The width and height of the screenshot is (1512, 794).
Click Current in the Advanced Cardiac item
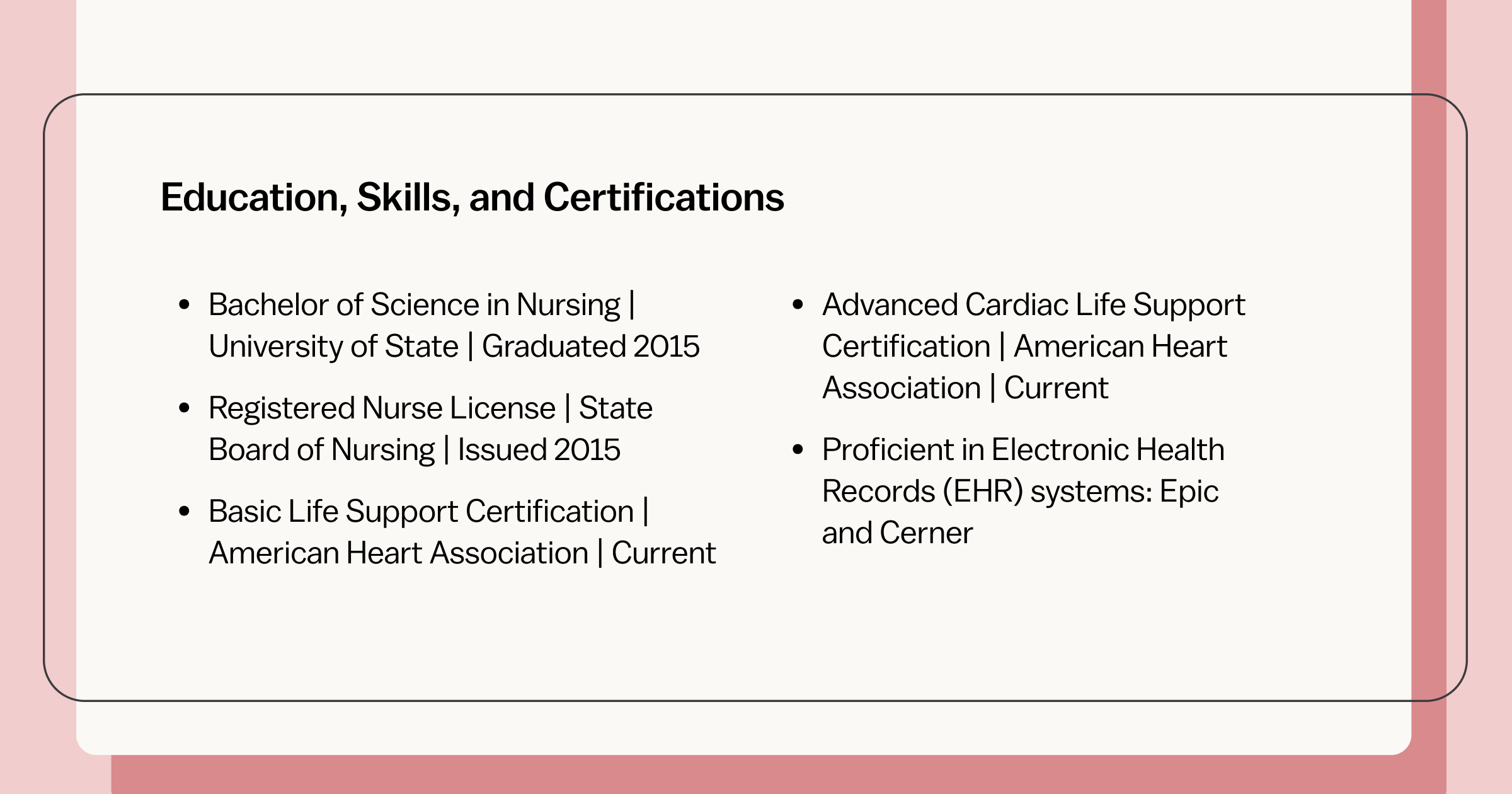pos(1056,388)
